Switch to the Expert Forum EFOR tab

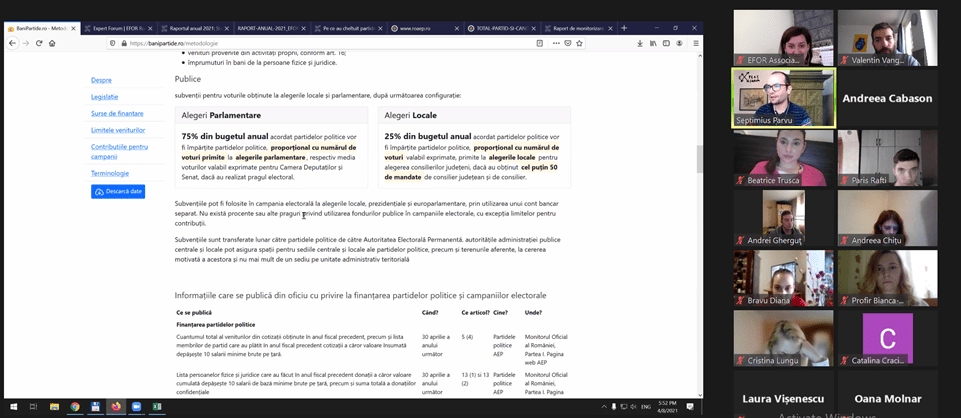(118, 28)
